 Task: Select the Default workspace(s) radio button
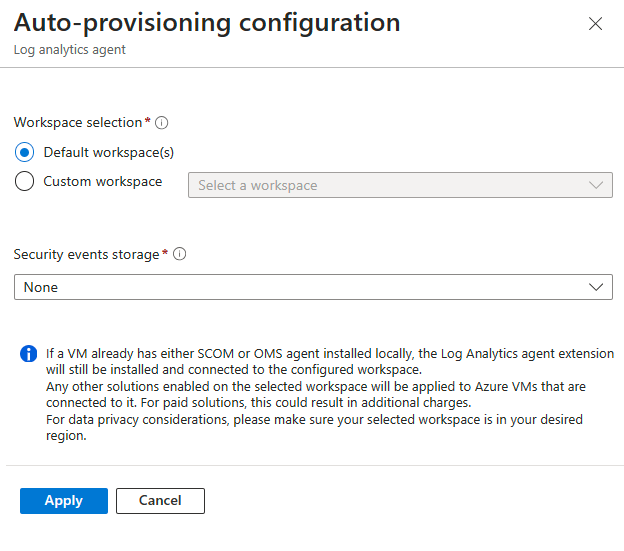(x=24, y=152)
